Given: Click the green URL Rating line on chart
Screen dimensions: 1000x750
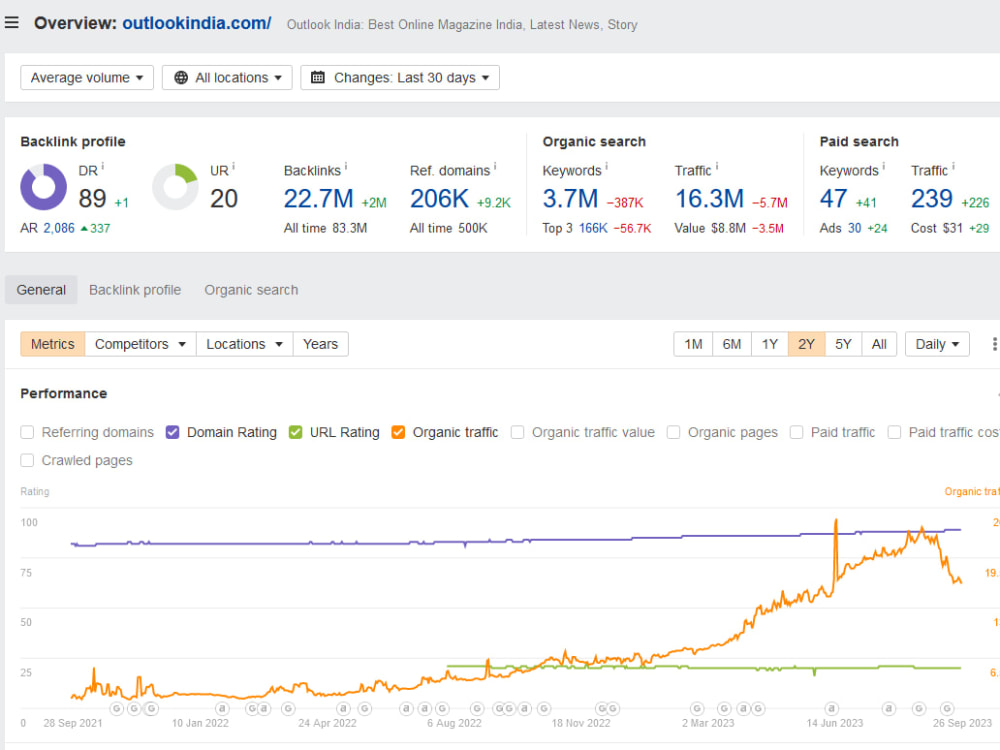Looking at the screenshot, I should [x=702, y=667].
